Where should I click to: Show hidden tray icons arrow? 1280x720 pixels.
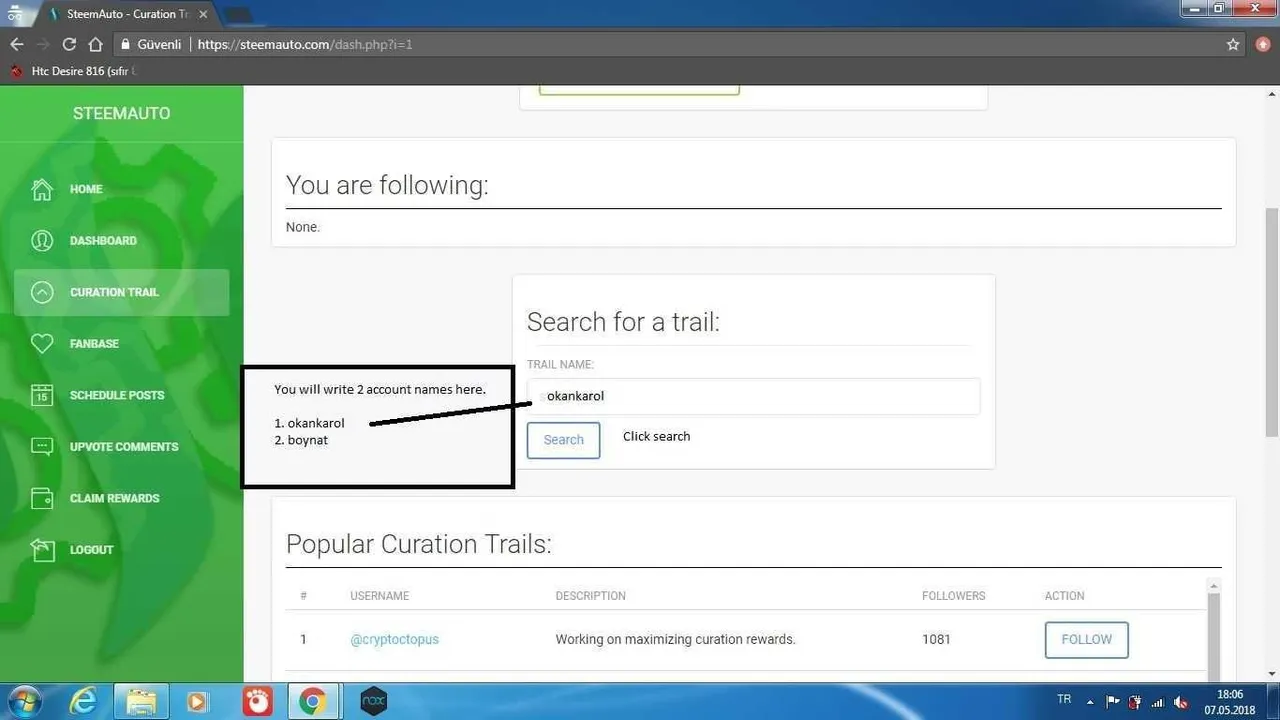point(1090,701)
